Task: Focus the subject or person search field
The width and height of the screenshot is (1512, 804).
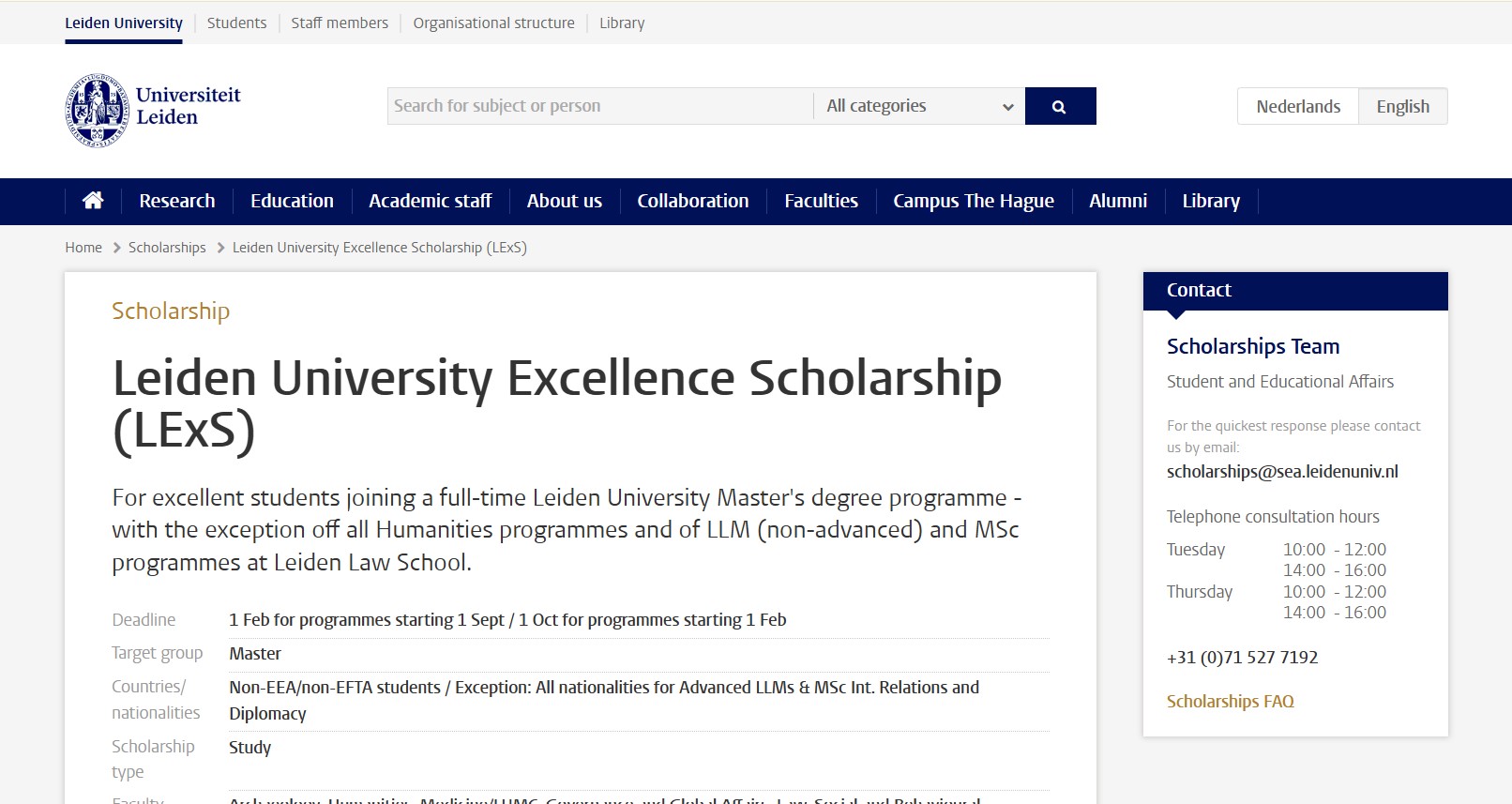Action: pos(600,106)
